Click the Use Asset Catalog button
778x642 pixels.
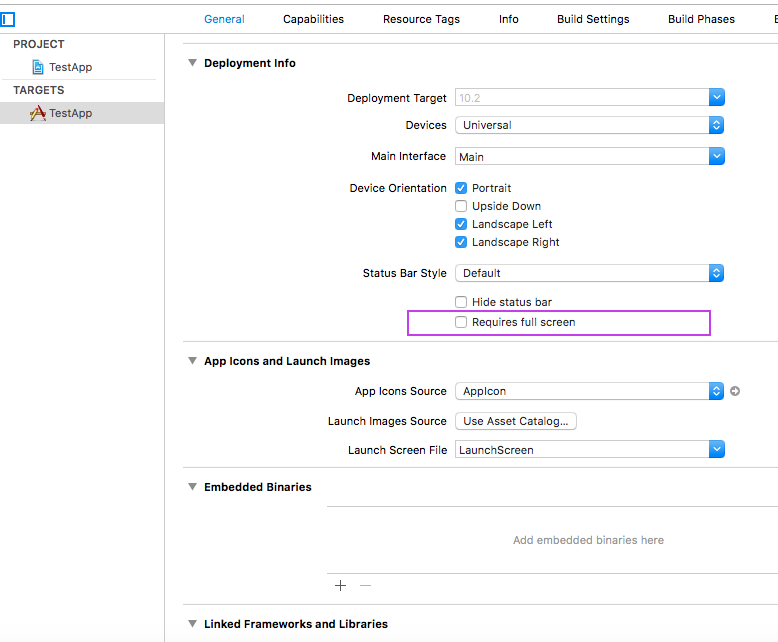(x=515, y=421)
